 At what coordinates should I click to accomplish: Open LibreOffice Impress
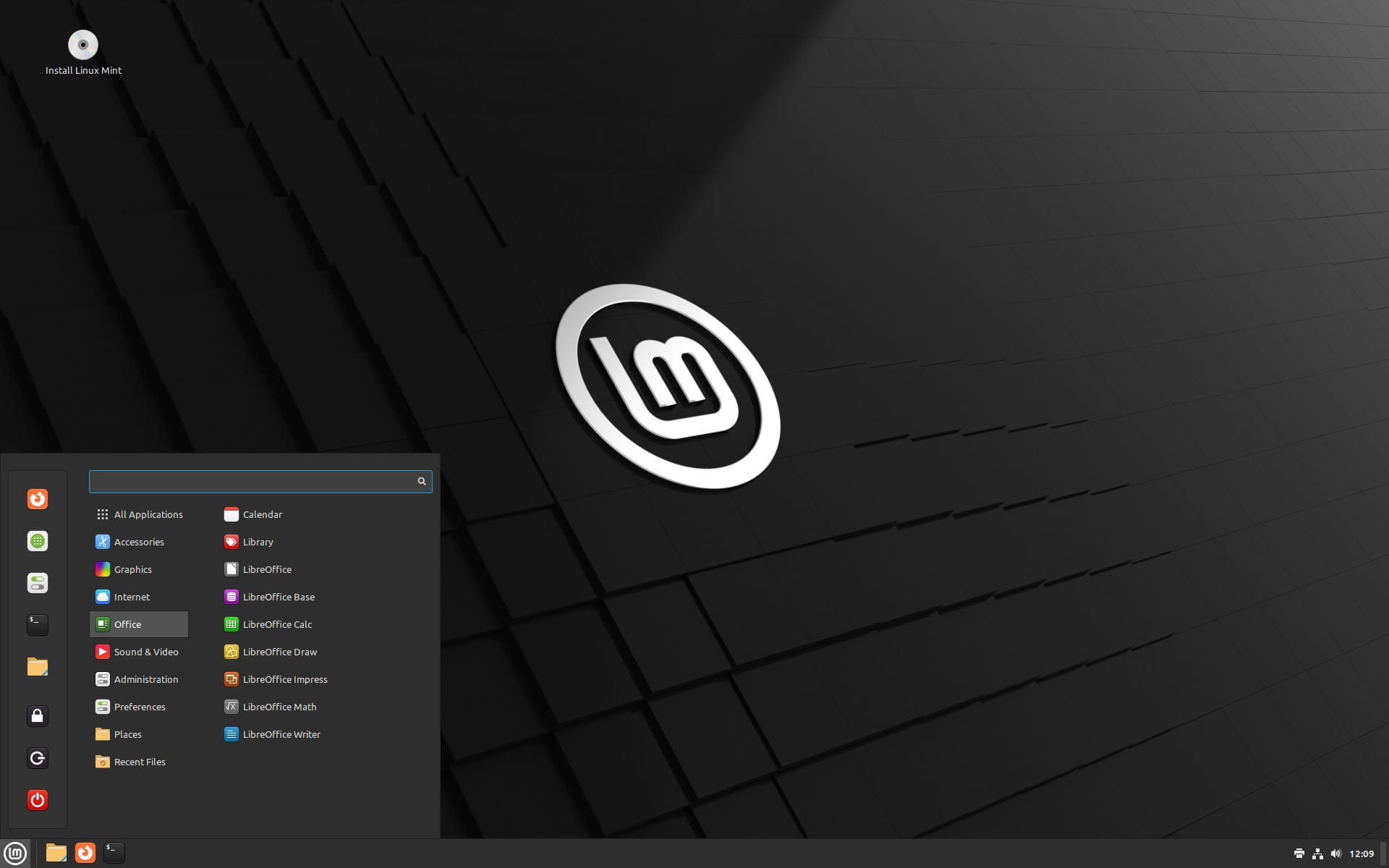click(285, 678)
